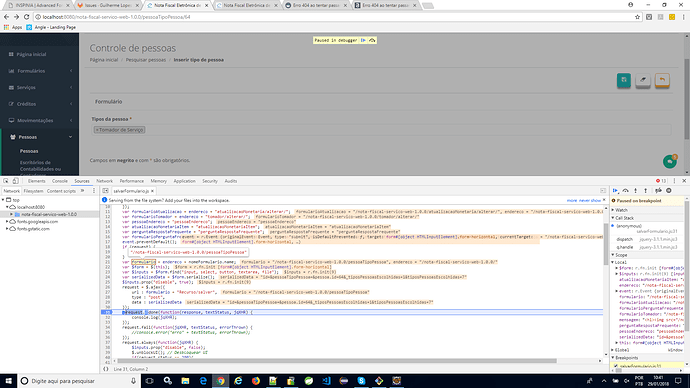The image size is (690, 388).
Task: Collapse the Pessoas sidebar menu
Action: (x=40, y=137)
